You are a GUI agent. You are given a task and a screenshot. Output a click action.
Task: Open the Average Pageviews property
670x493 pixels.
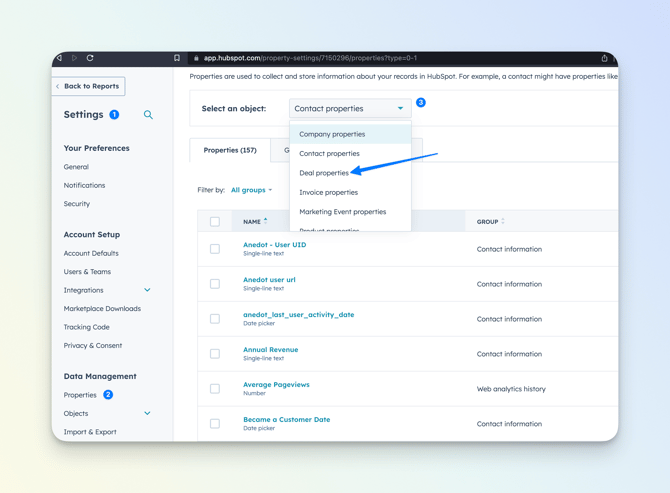click(x=276, y=384)
